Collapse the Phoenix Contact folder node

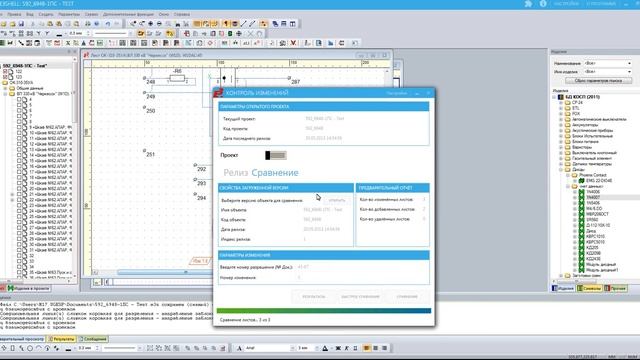point(568,175)
